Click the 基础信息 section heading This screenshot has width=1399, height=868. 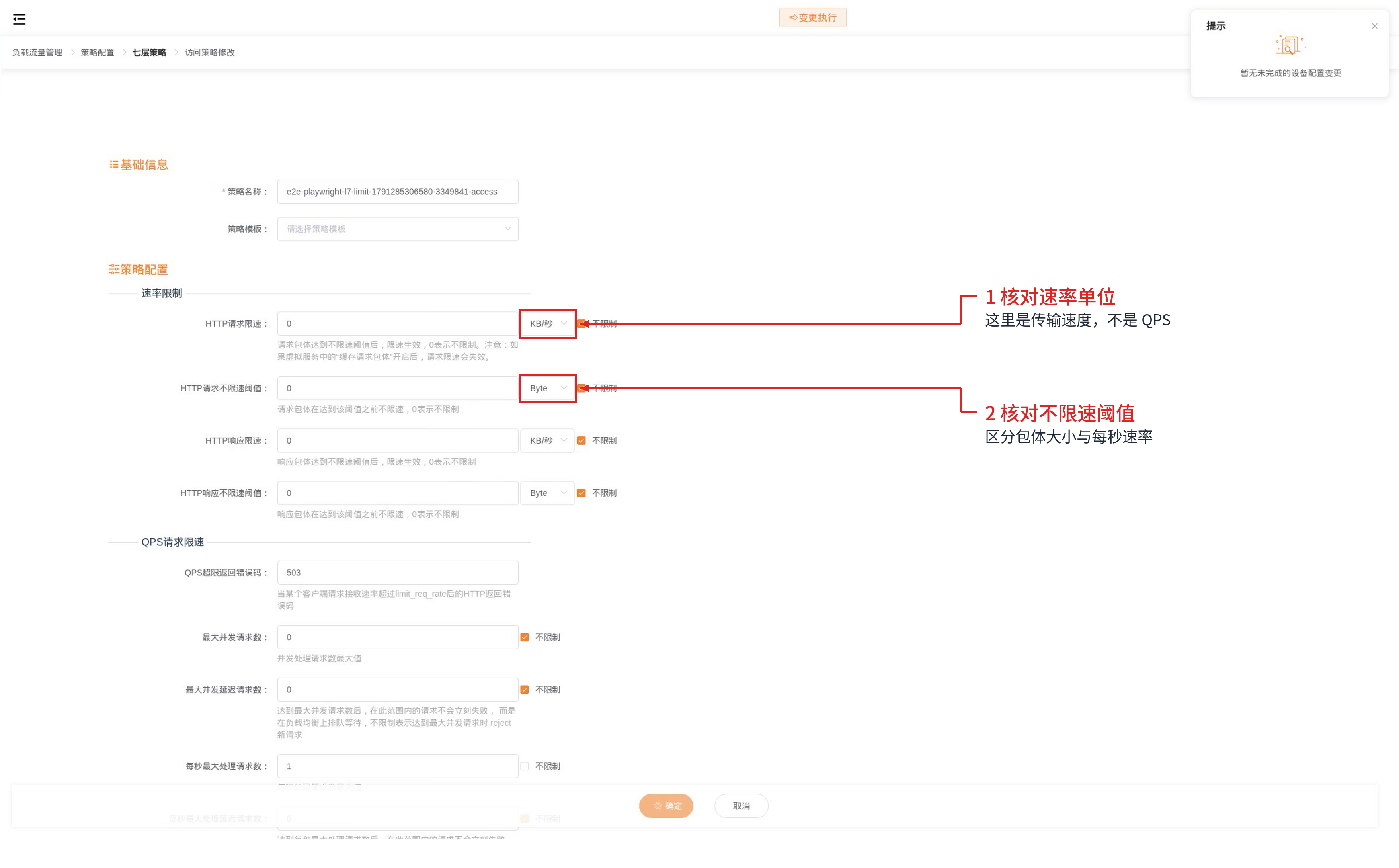pyautogui.click(x=138, y=165)
